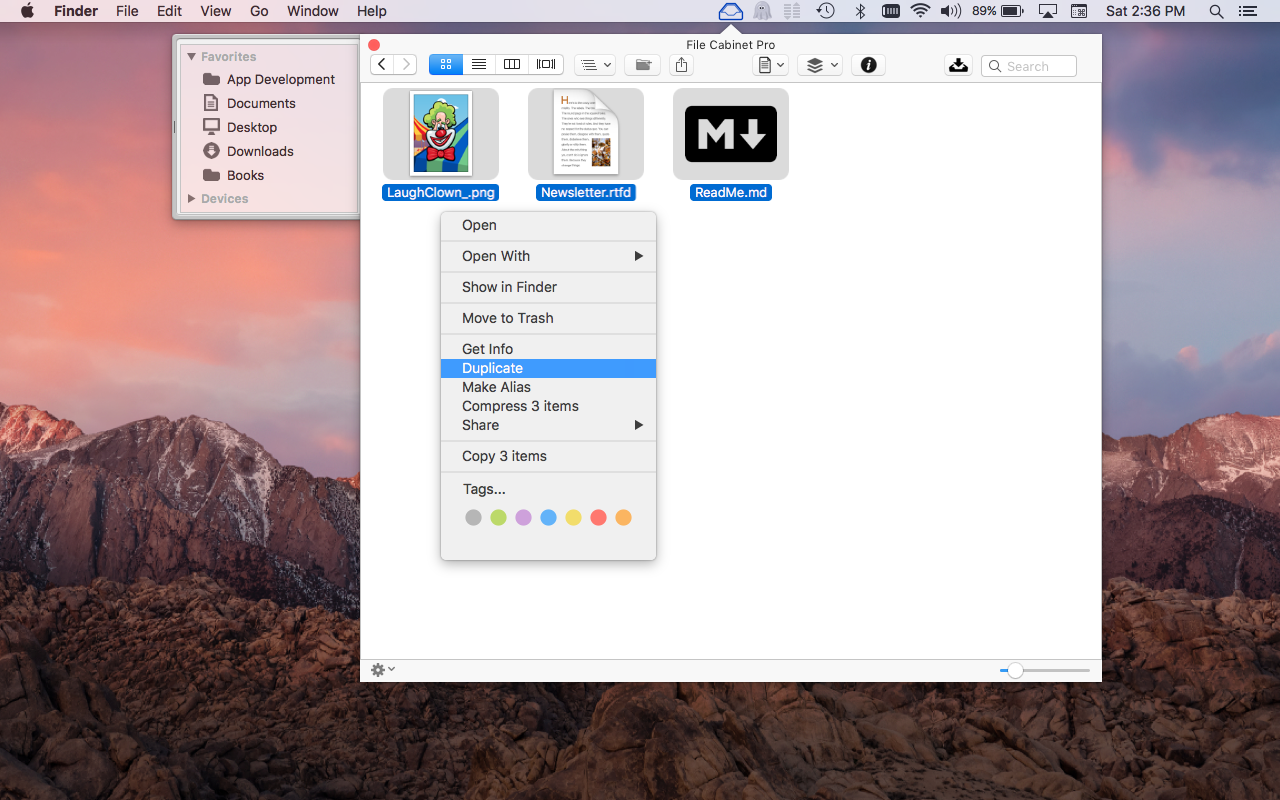Apply the blue tag color
The image size is (1280, 800).
pyautogui.click(x=548, y=517)
